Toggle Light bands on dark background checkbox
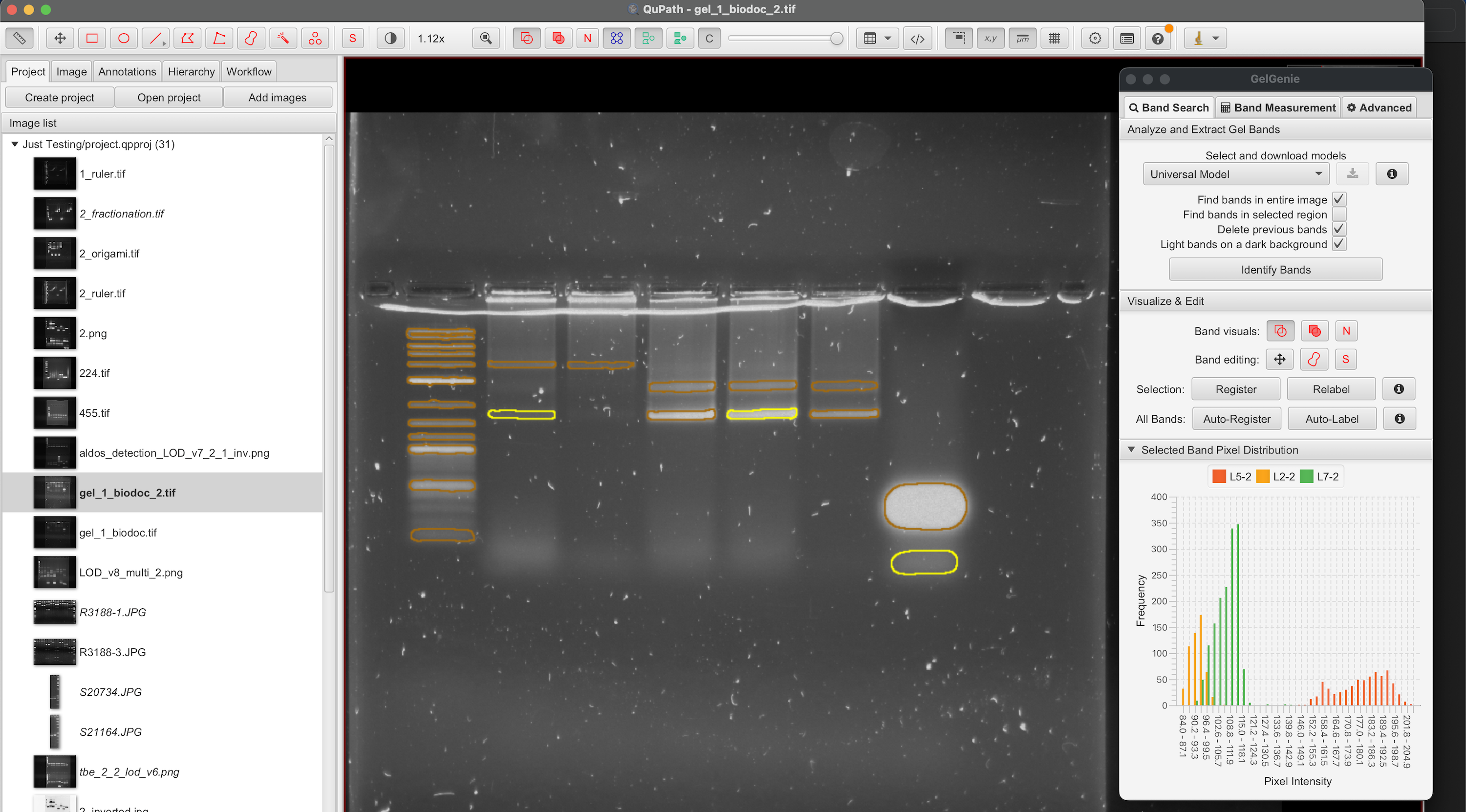This screenshot has width=1466, height=812. point(1339,244)
